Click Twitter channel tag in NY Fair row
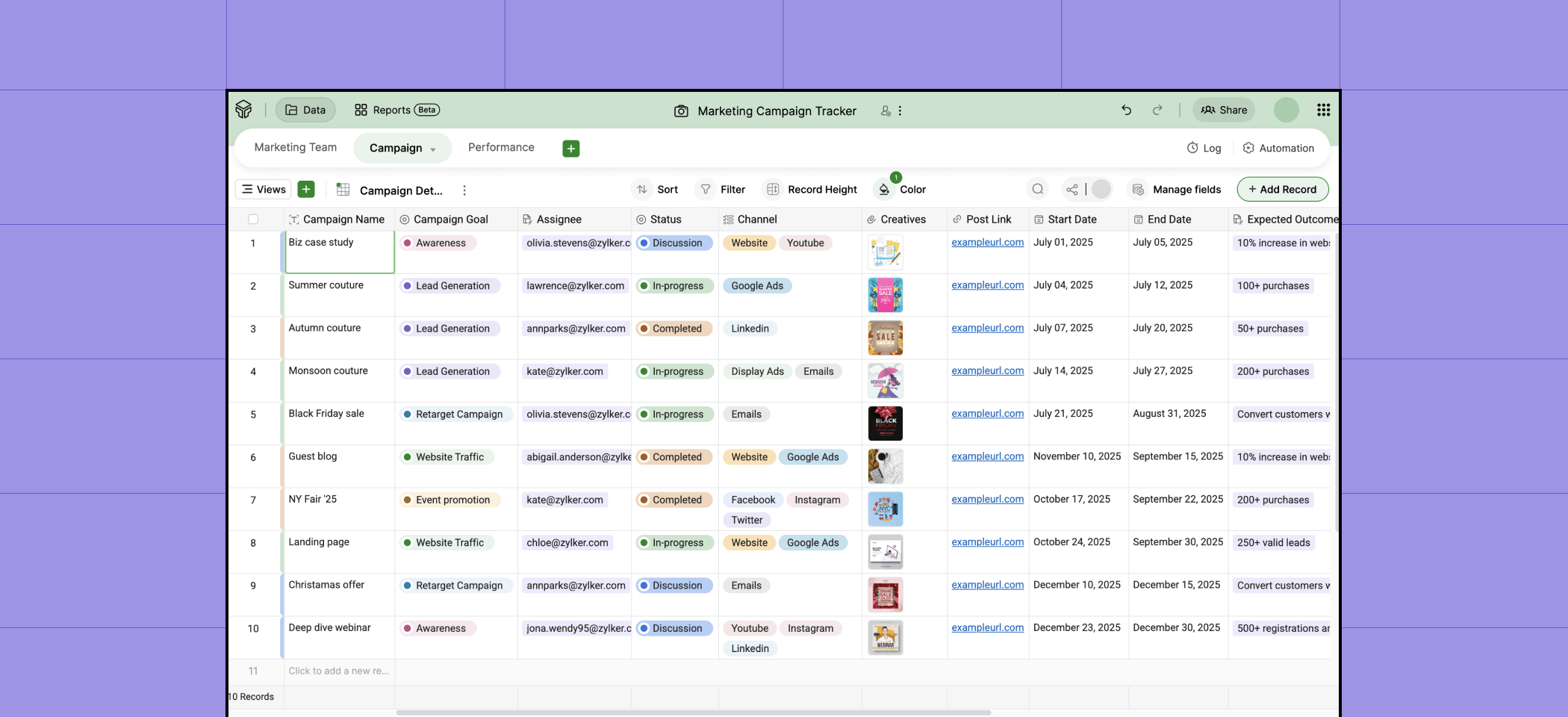This screenshot has width=1568, height=717. coord(747,521)
